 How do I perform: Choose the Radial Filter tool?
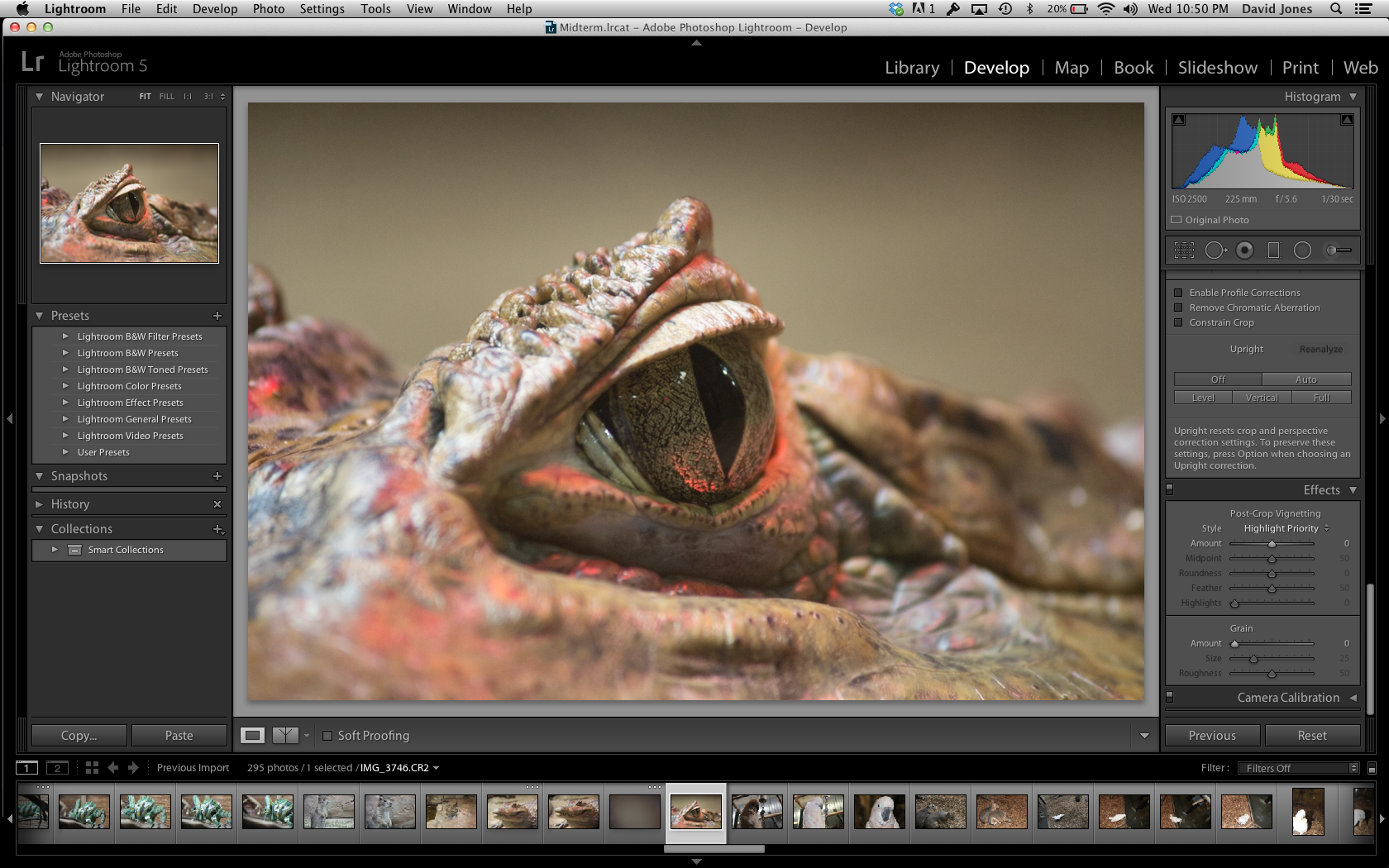pyautogui.click(x=1302, y=250)
